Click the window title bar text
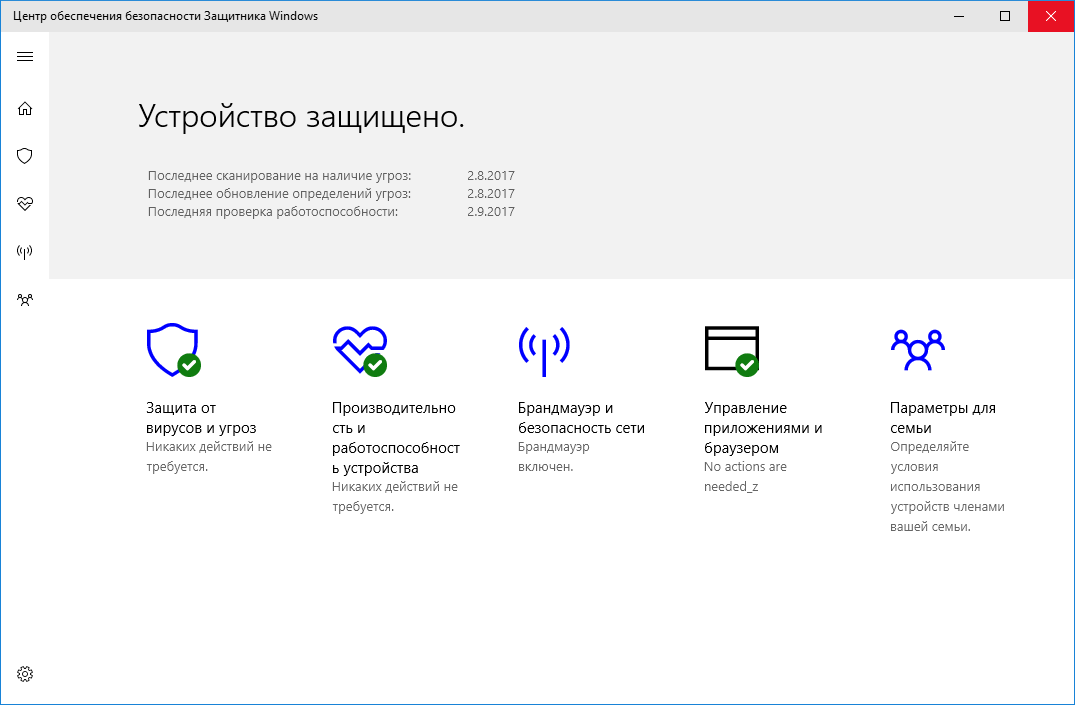The width and height of the screenshot is (1075, 705). [166, 15]
